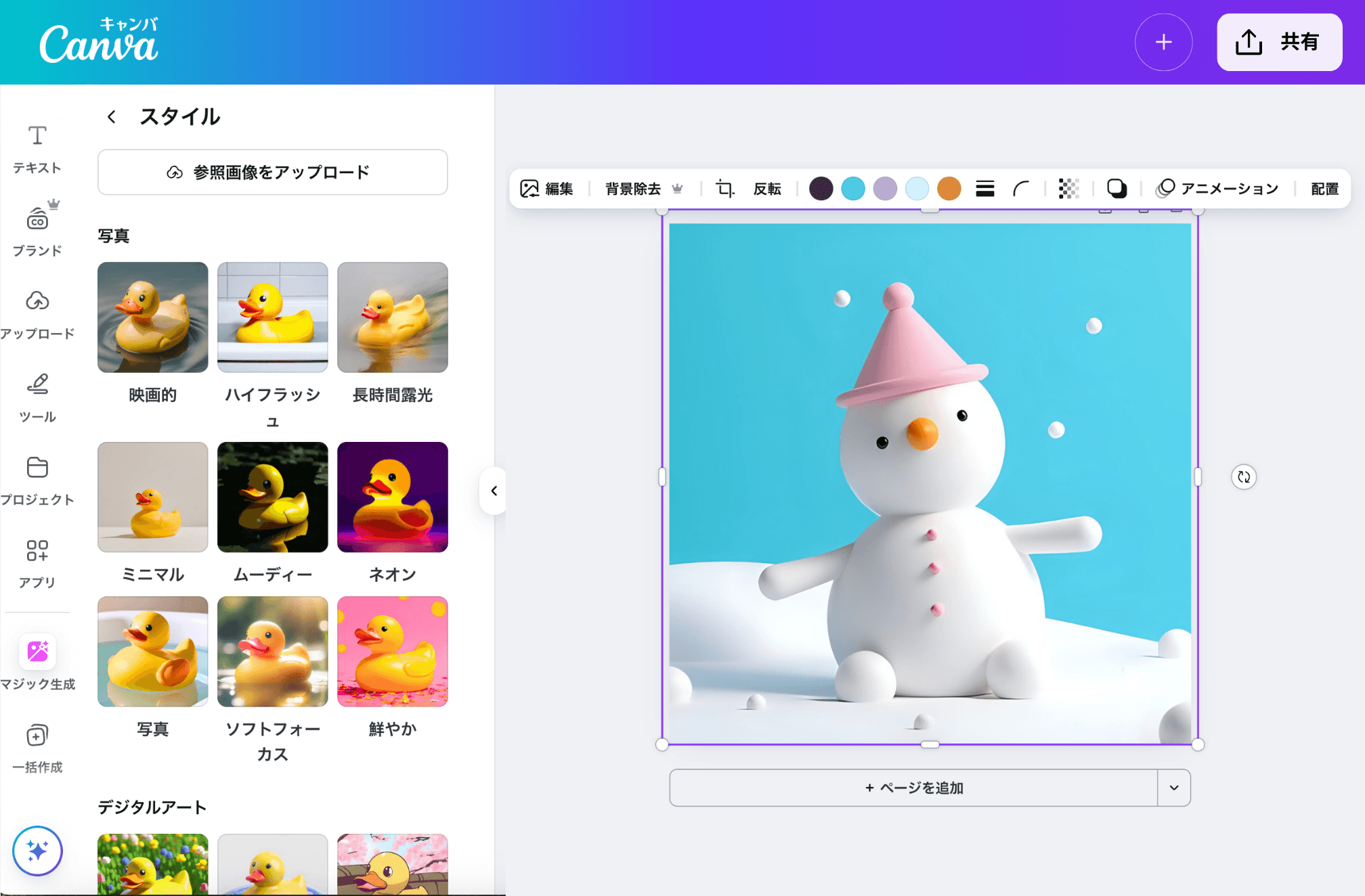The image size is (1365, 896).
Task: Choose 鮮やか vivid style thumbnail
Action: [392, 652]
